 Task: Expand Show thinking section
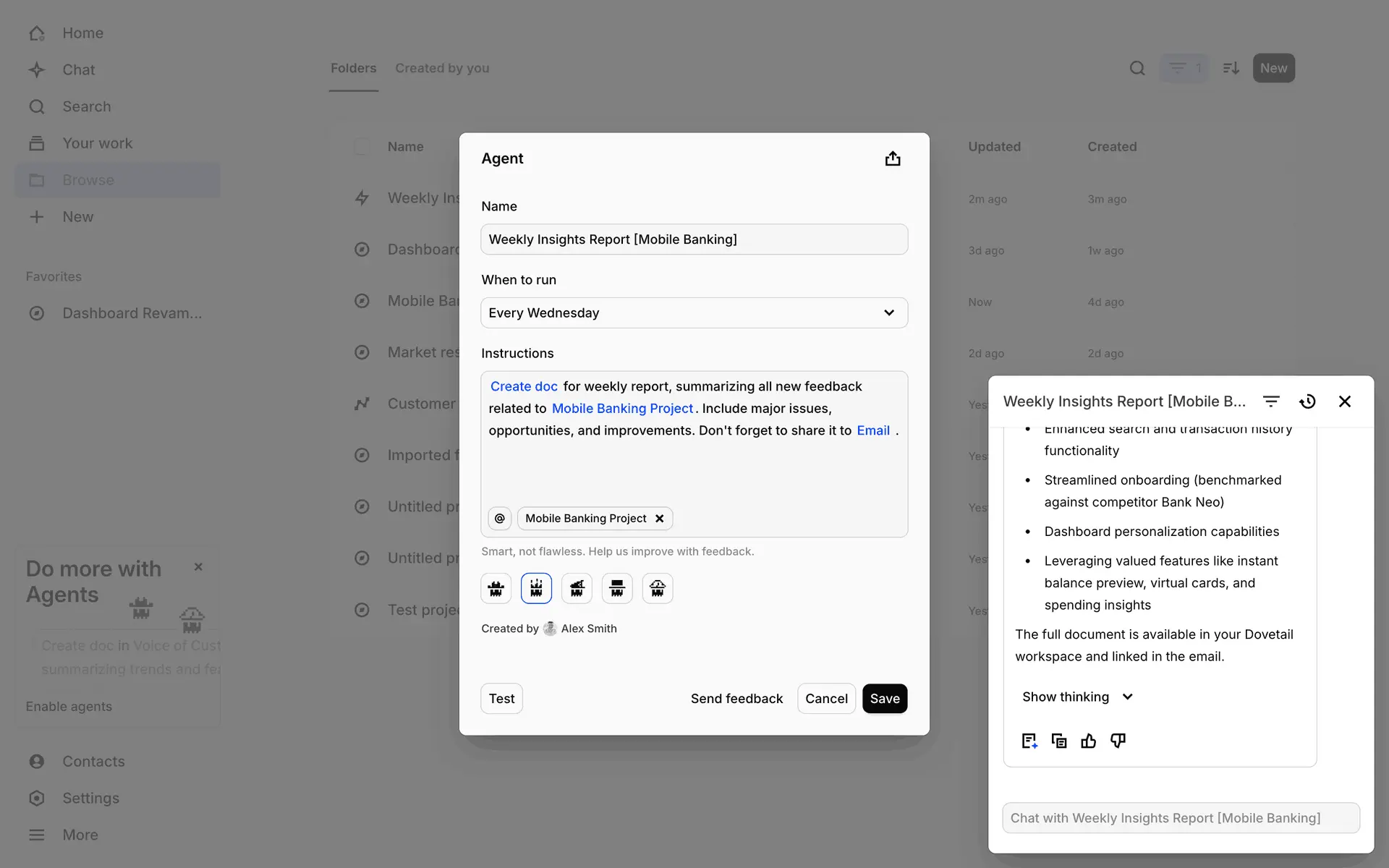click(x=1076, y=697)
